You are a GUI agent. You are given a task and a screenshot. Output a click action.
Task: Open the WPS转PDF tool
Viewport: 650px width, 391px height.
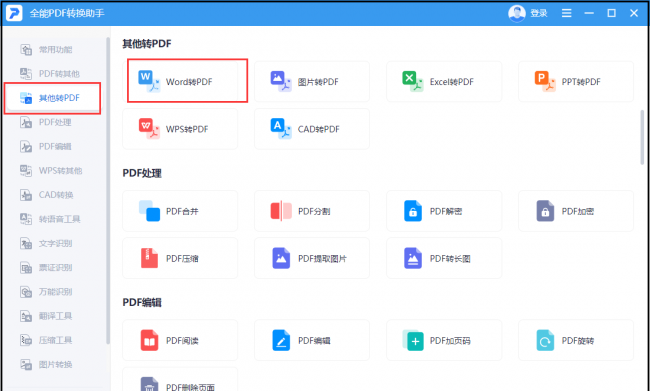pyautogui.click(x=180, y=129)
